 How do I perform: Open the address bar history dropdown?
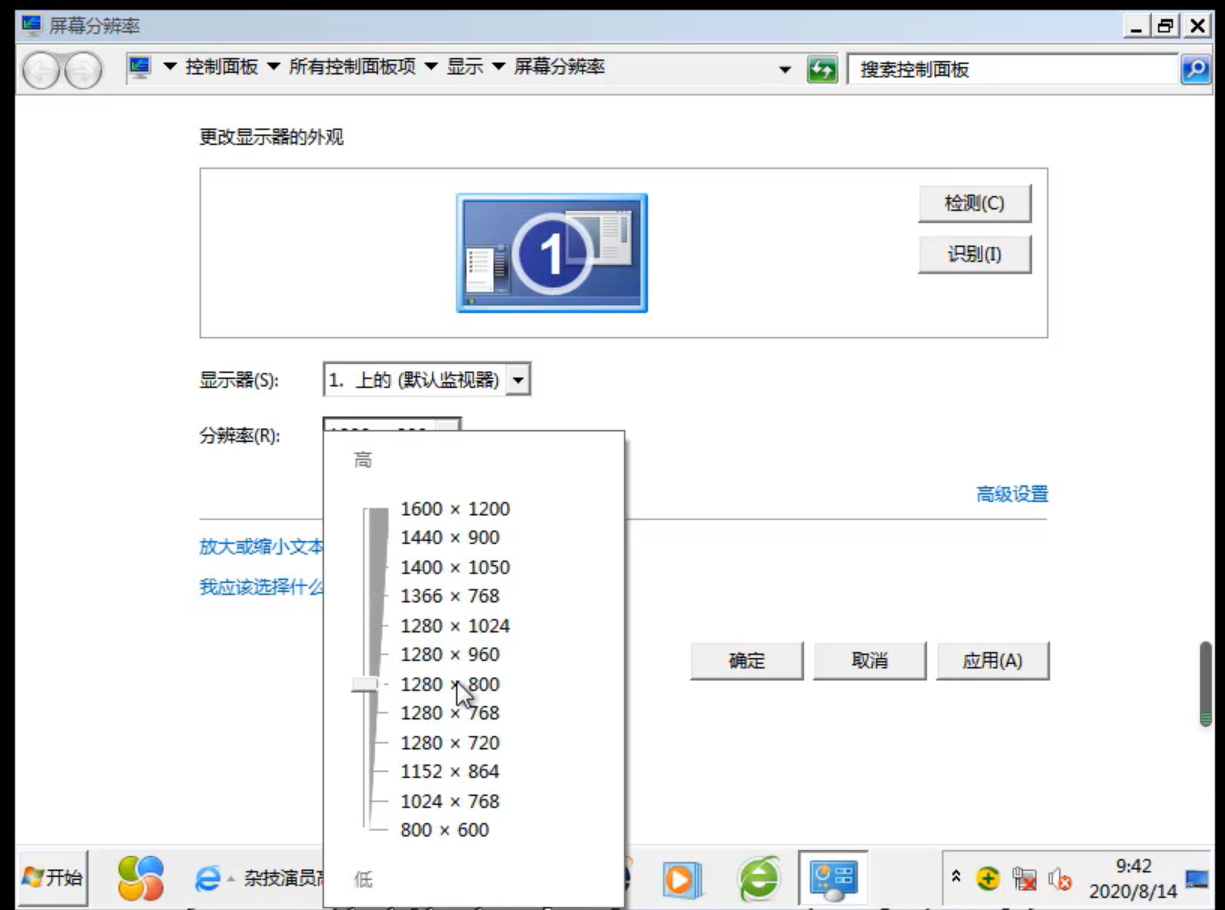click(x=784, y=68)
